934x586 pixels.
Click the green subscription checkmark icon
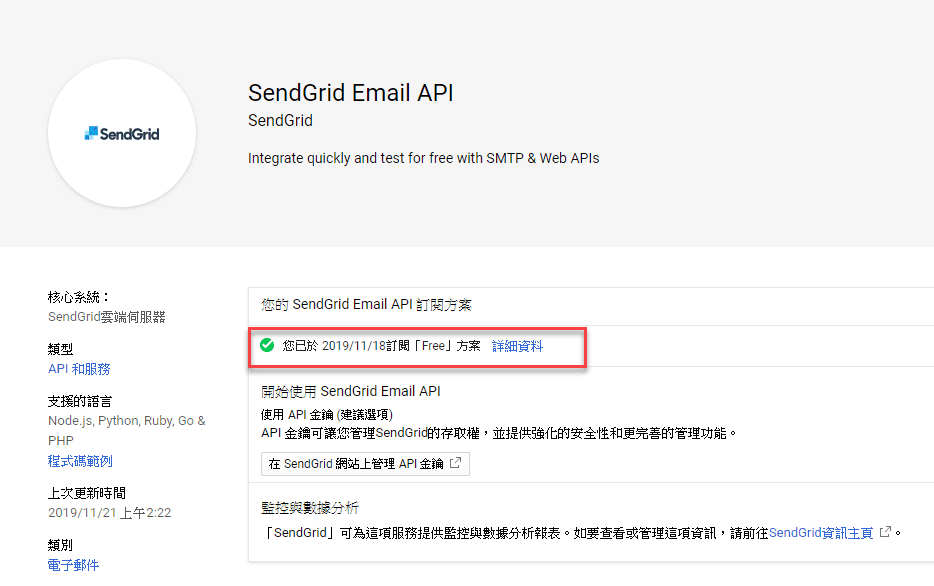[267, 345]
